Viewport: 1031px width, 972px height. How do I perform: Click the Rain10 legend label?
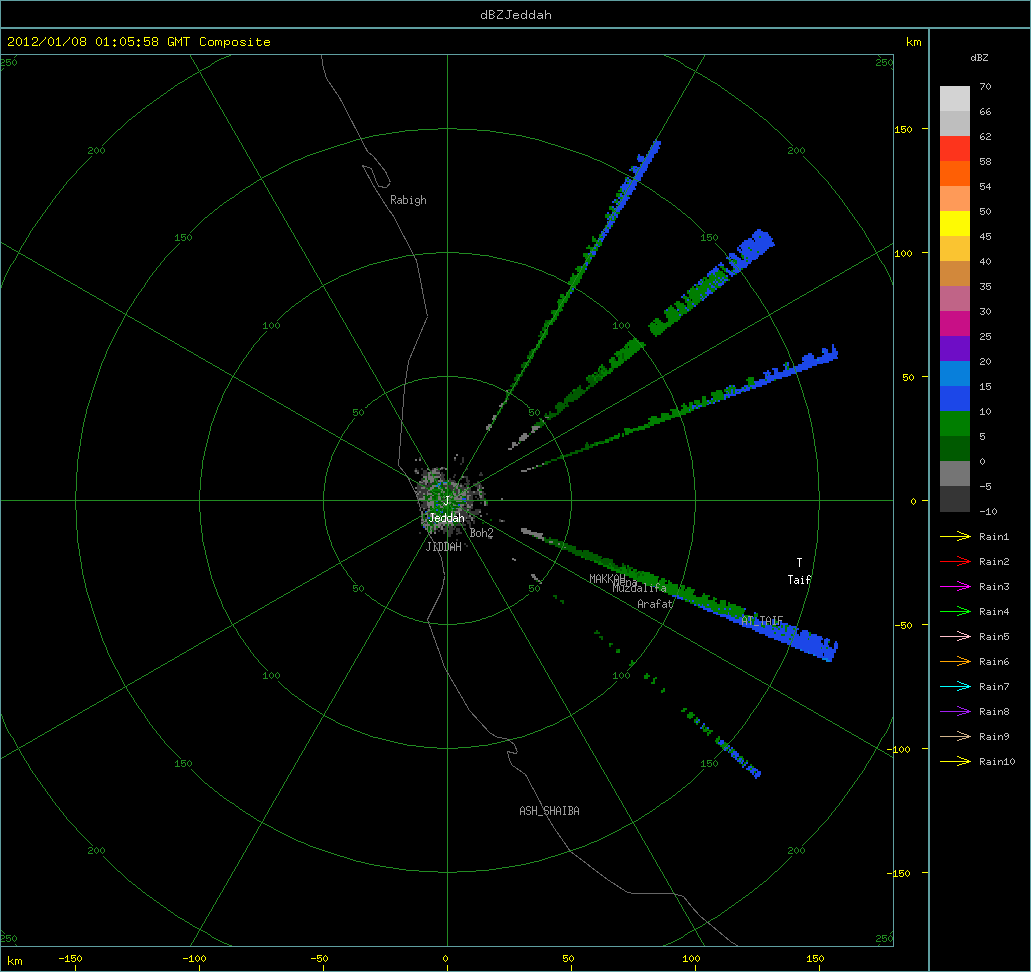(997, 762)
